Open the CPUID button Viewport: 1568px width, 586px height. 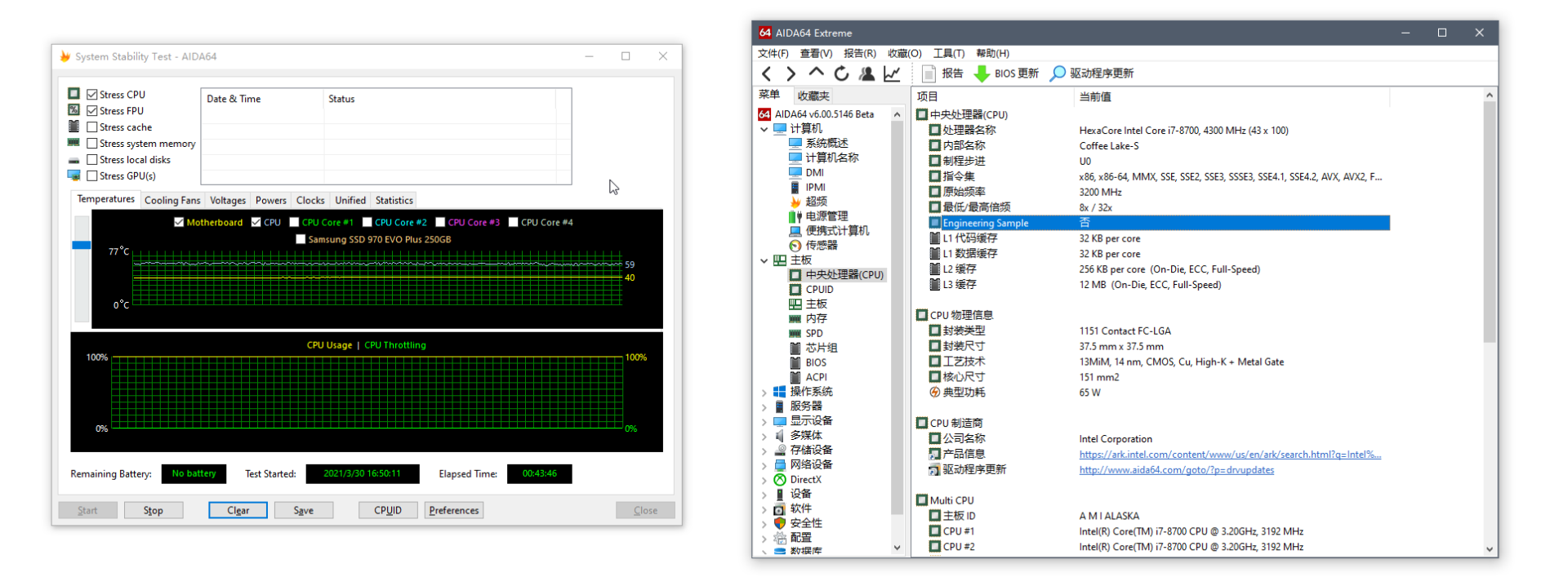[x=388, y=510]
